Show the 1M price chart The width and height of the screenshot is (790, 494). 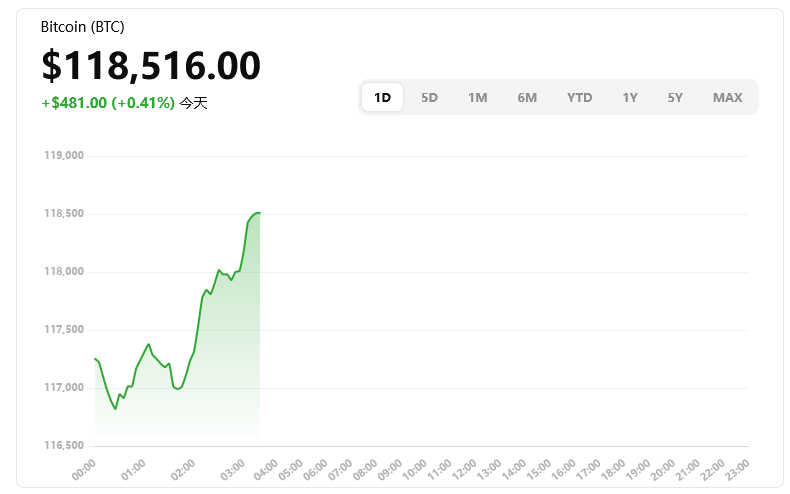coord(477,97)
